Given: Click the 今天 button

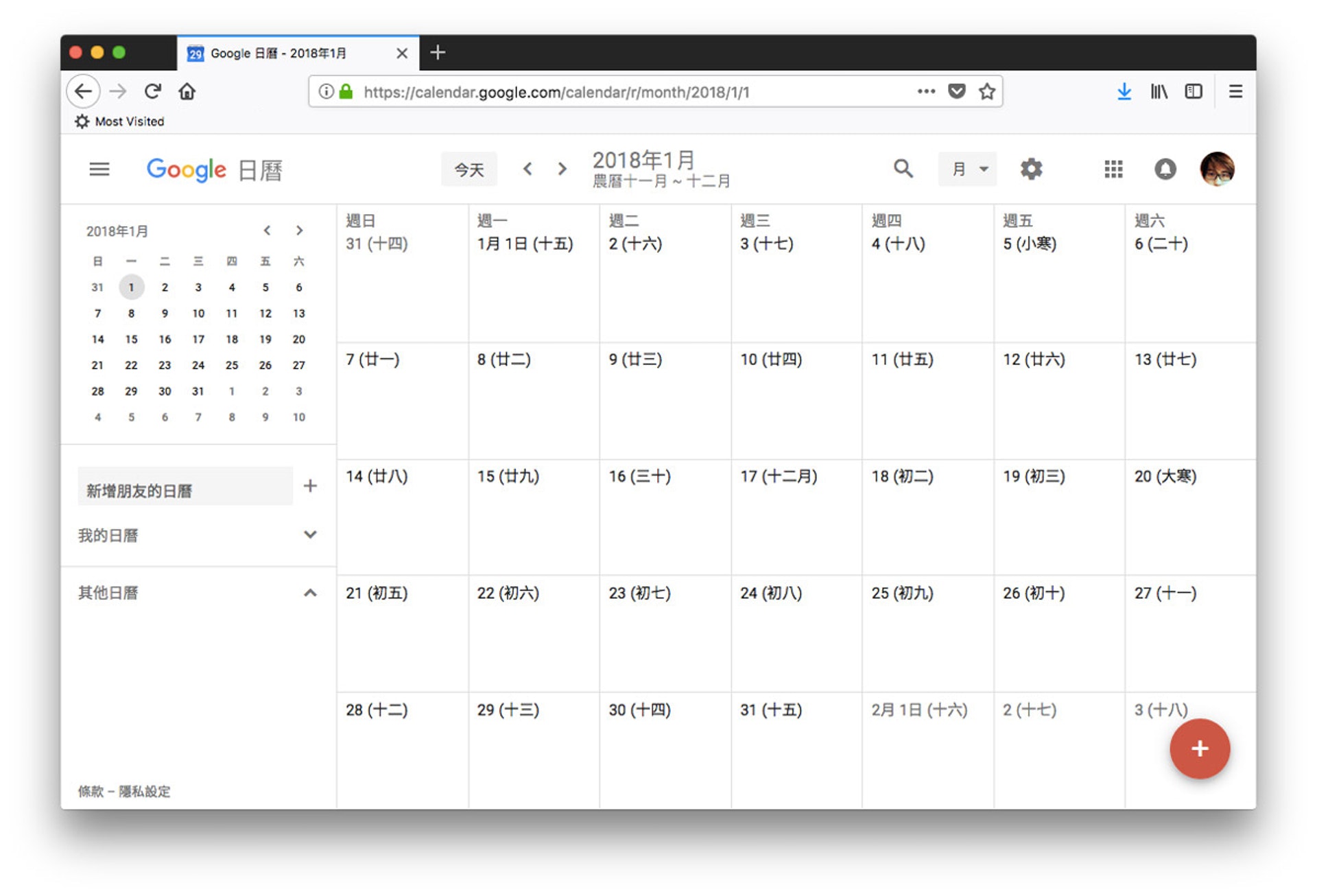Looking at the screenshot, I should (x=469, y=169).
